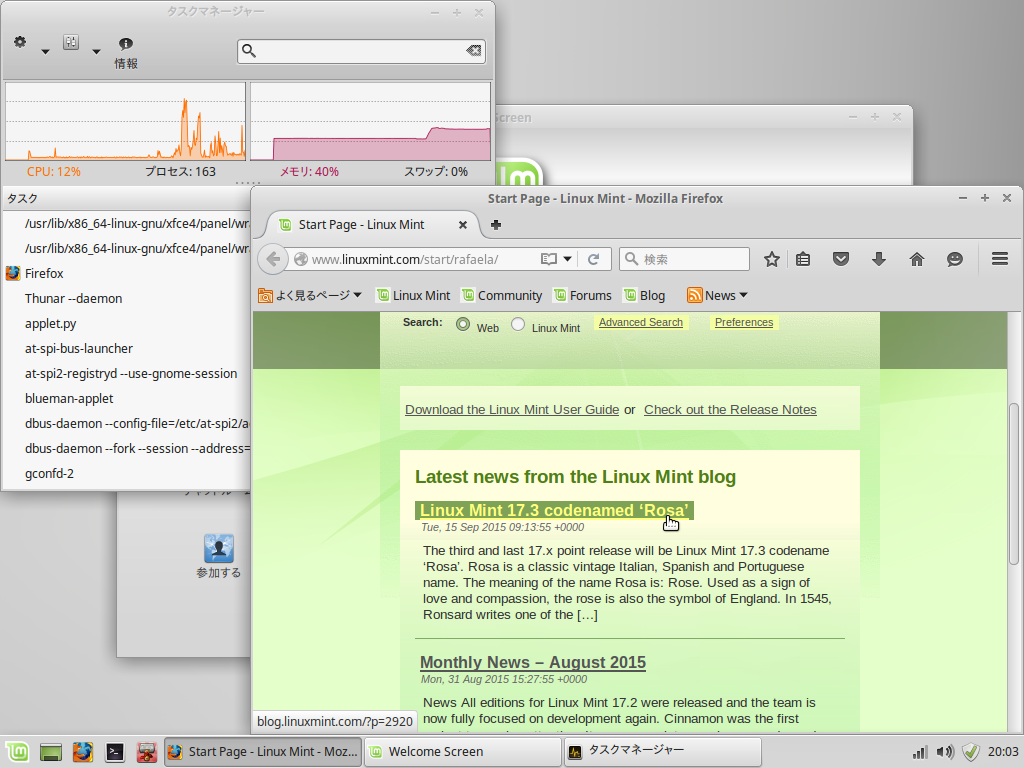
Task: Click the Firefox address bar URL
Action: coord(405,259)
